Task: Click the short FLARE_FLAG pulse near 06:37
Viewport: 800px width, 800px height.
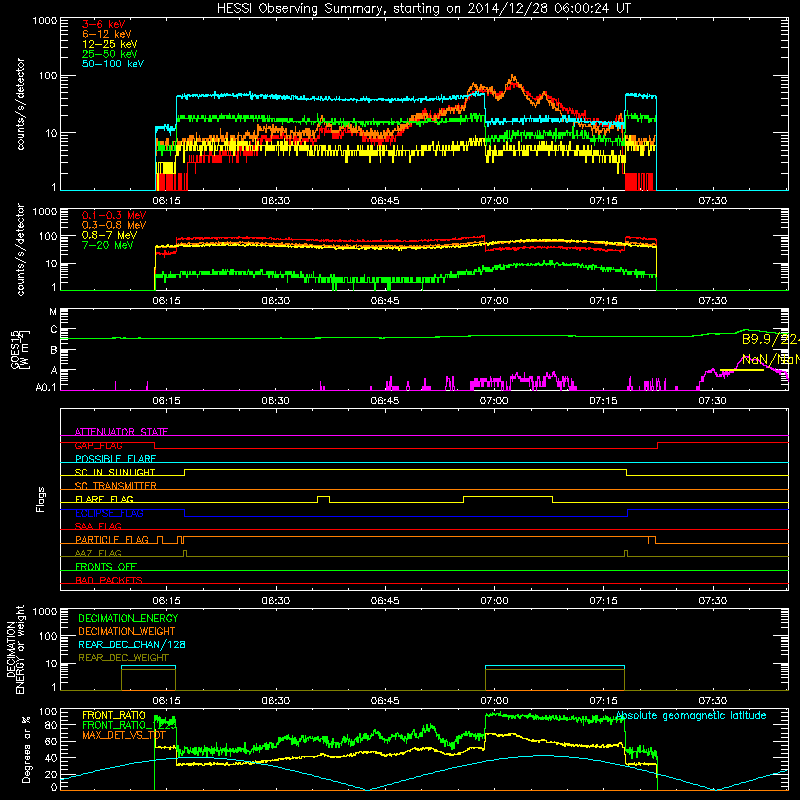Action: click(x=323, y=499)
